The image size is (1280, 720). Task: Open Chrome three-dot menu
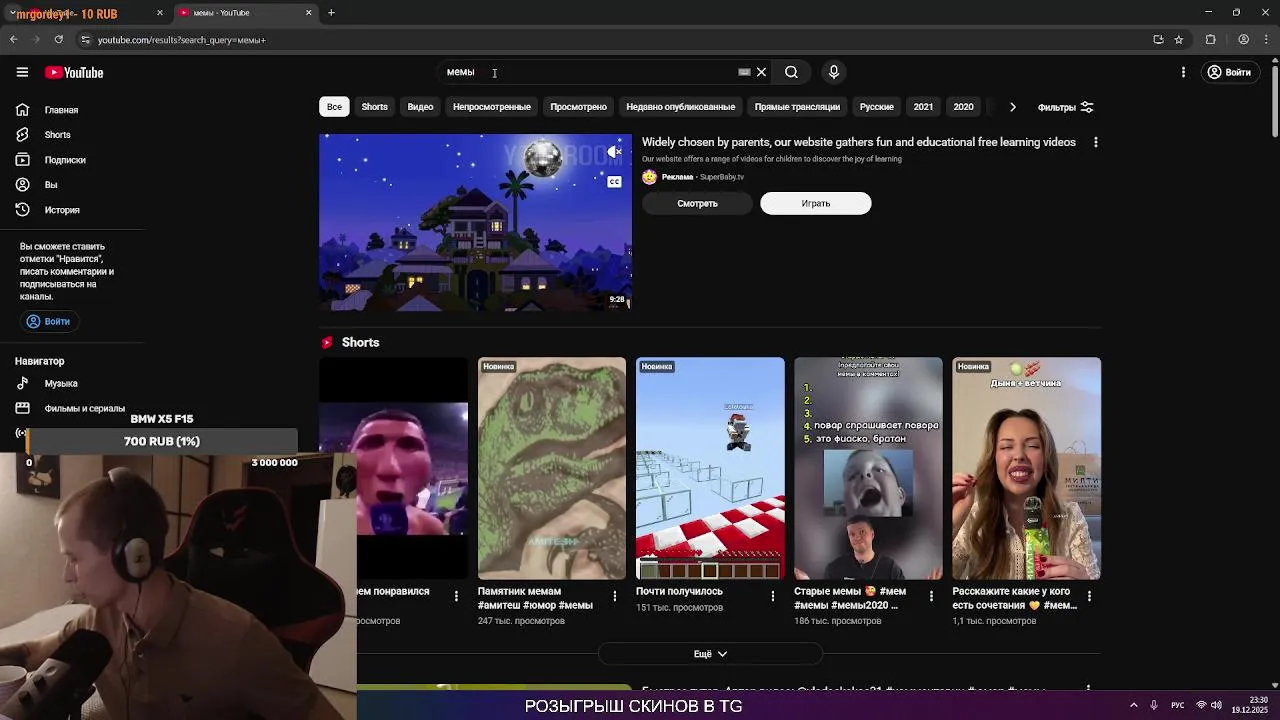click(1266, 40)
